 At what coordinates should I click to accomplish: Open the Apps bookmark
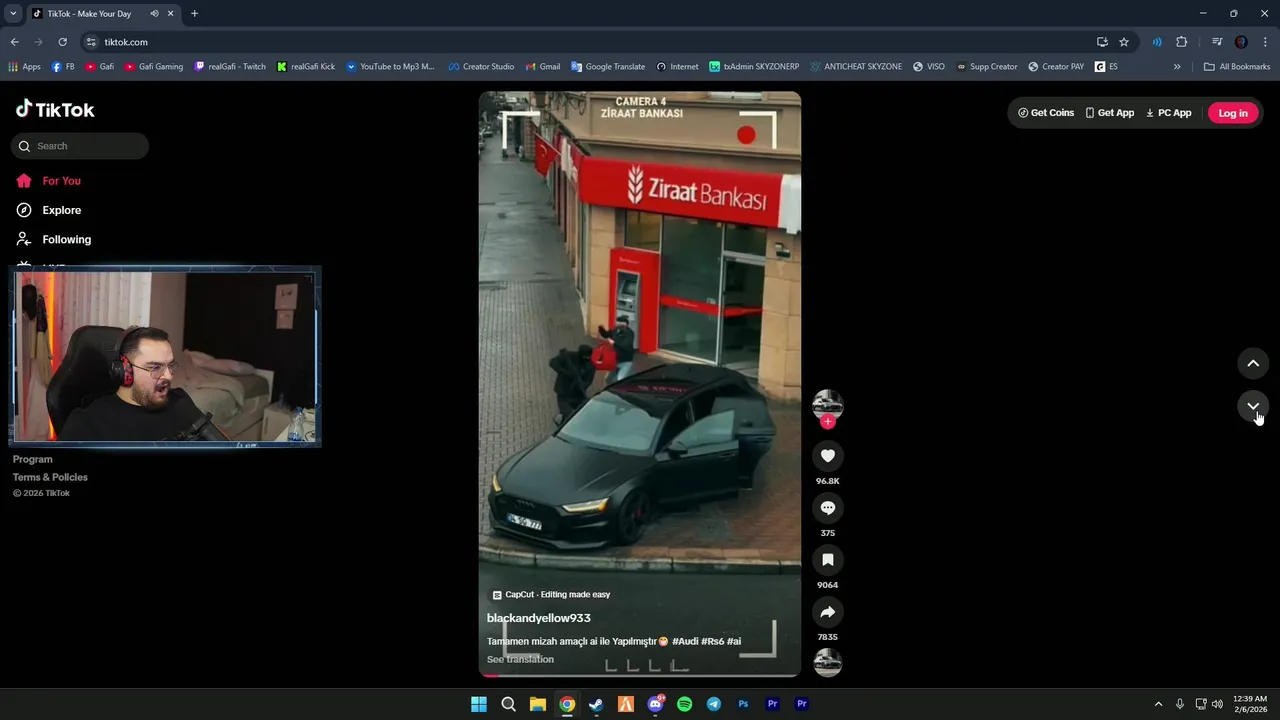[x=24, y=67]
